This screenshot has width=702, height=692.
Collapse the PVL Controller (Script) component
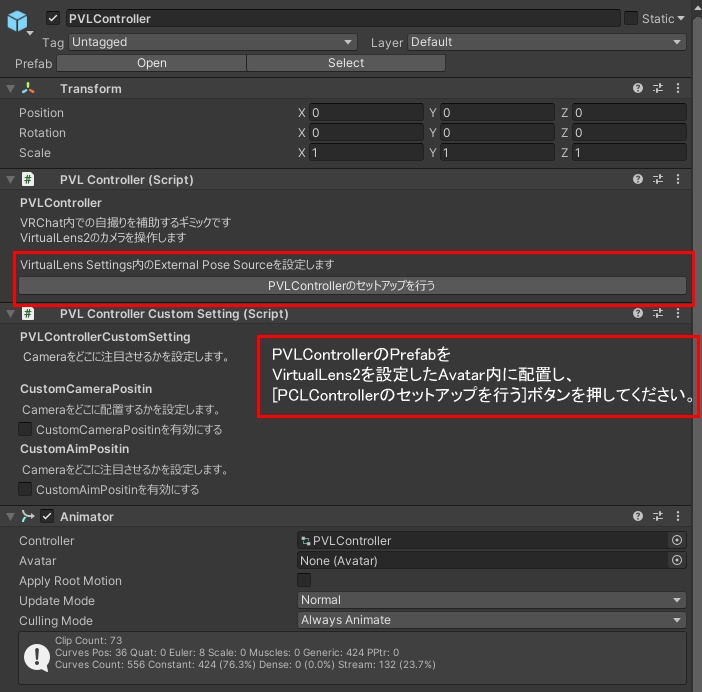point(10,180)
